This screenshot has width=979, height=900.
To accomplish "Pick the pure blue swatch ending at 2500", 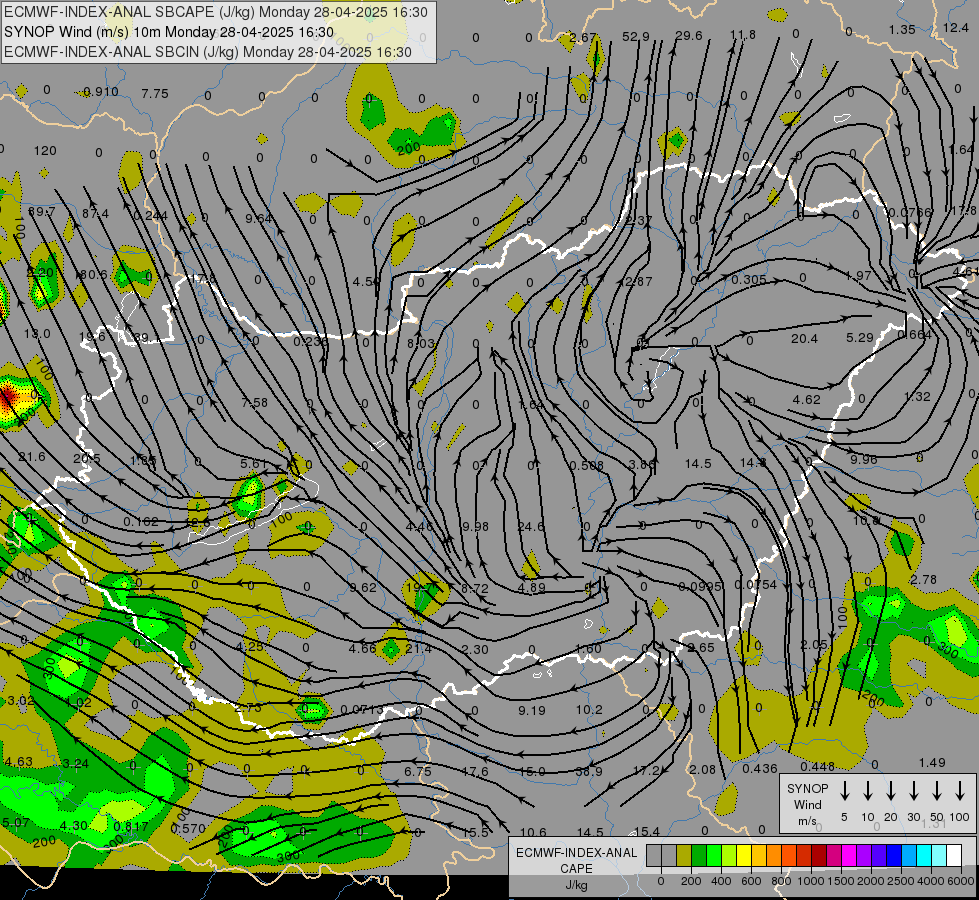I will (x=893, y=855).
